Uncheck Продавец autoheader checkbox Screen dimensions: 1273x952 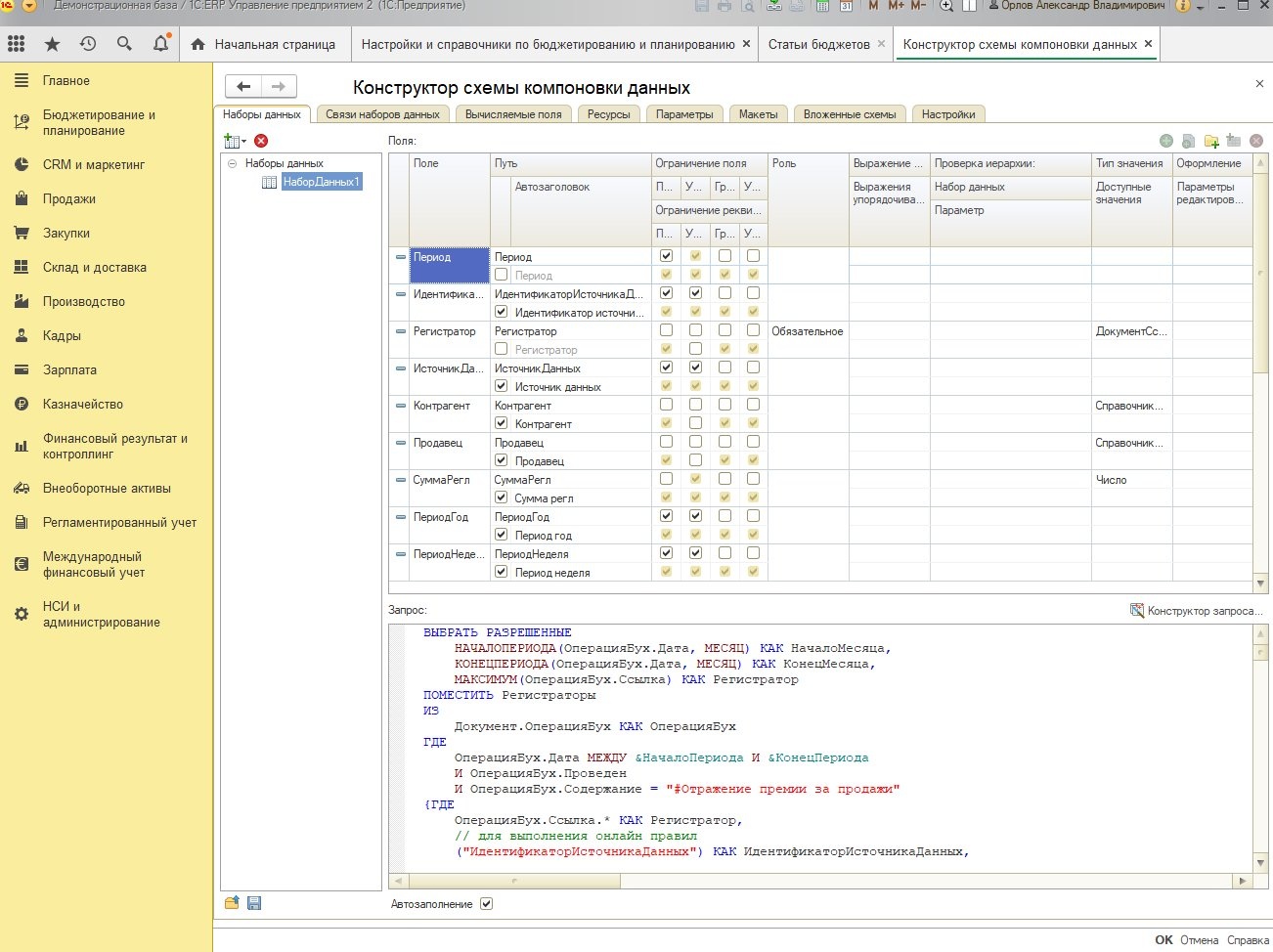(x=502, y=460)
